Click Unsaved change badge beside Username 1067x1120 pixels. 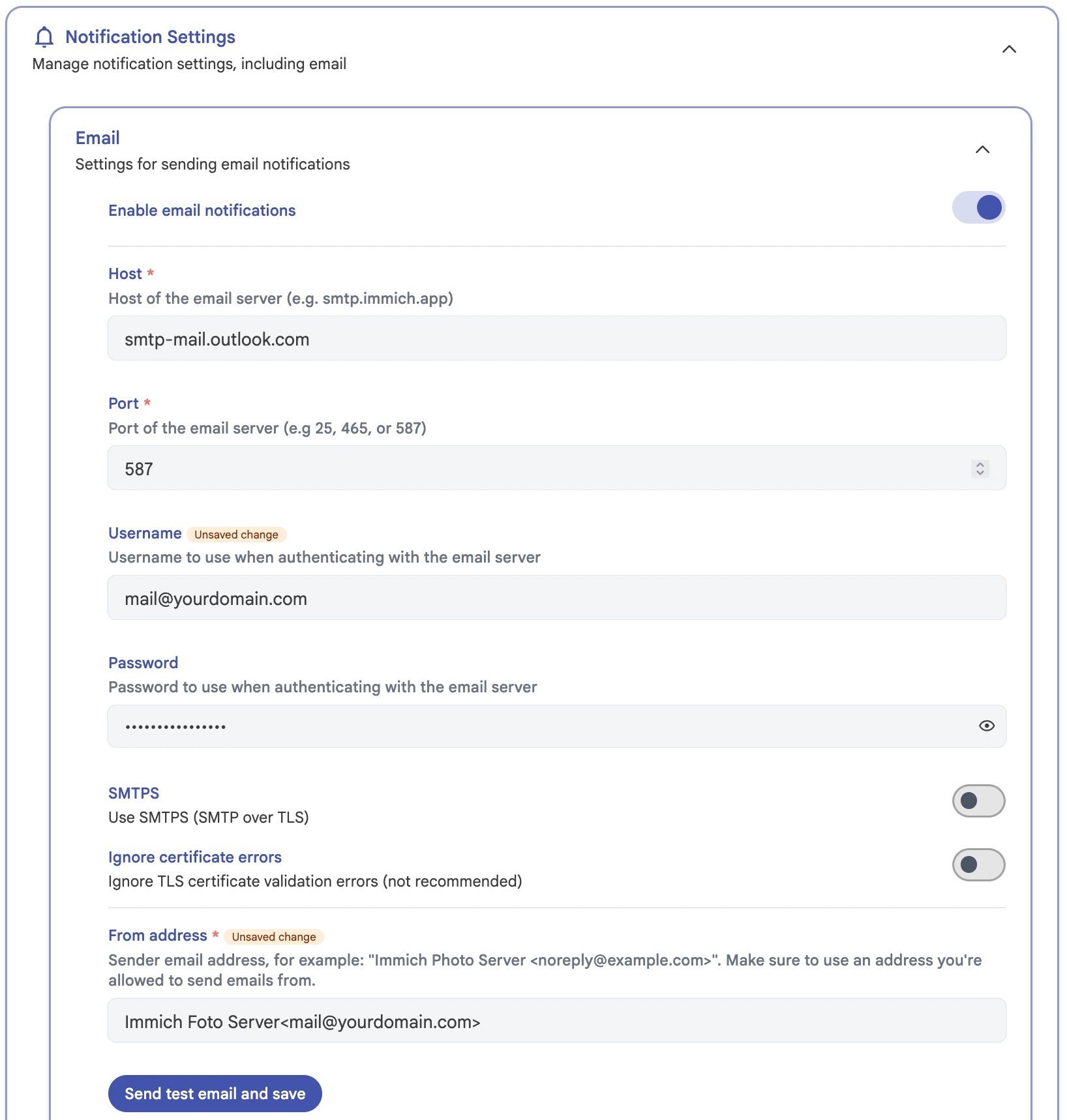pyautogui.click(x=236, y=535)
